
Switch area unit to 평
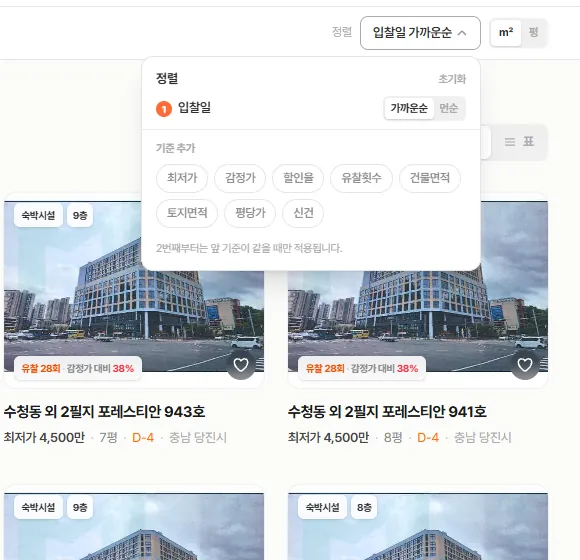pos(533,33)
